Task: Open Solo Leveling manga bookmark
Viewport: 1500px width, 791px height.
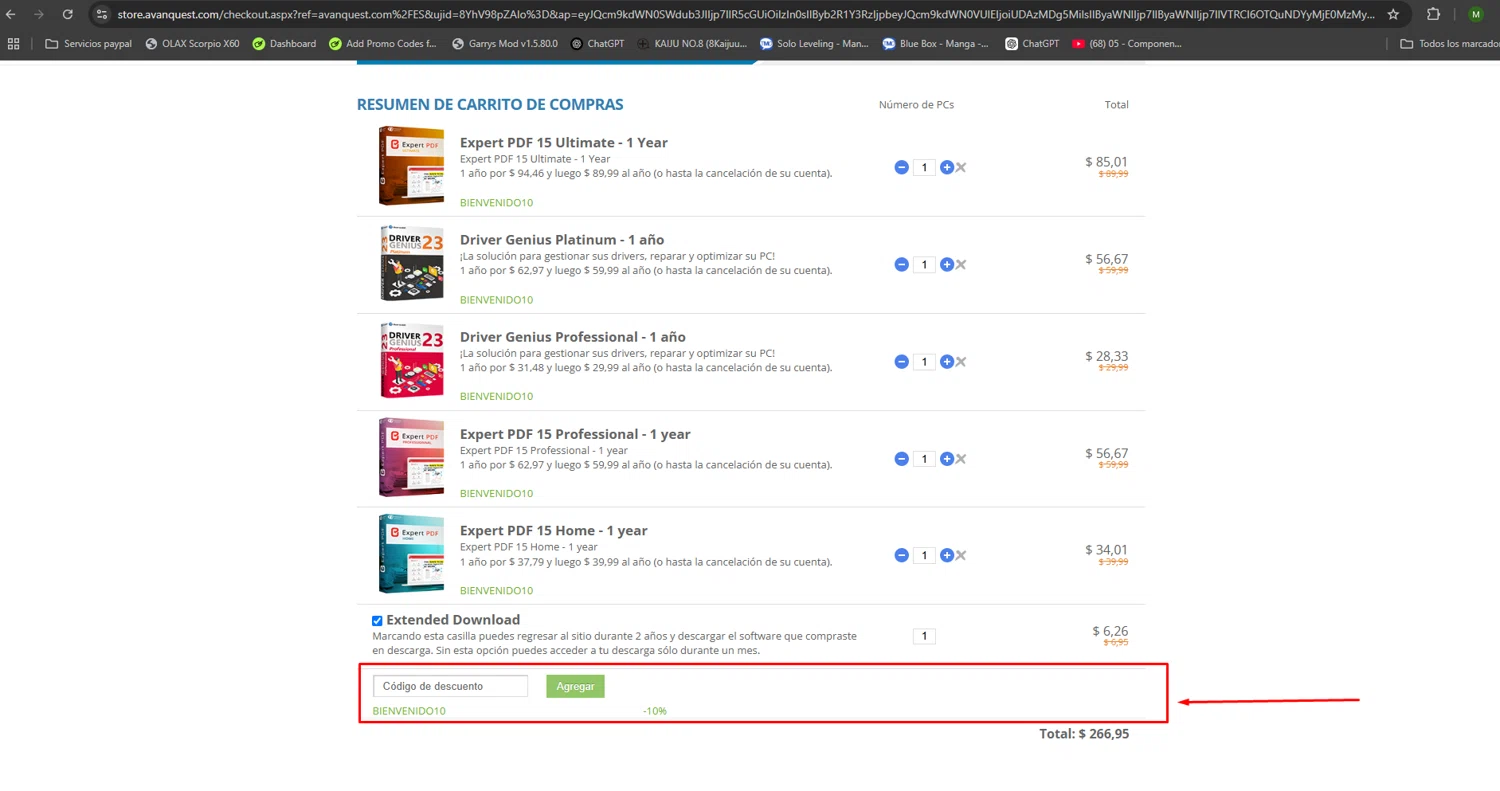Action: click(816, 44)
